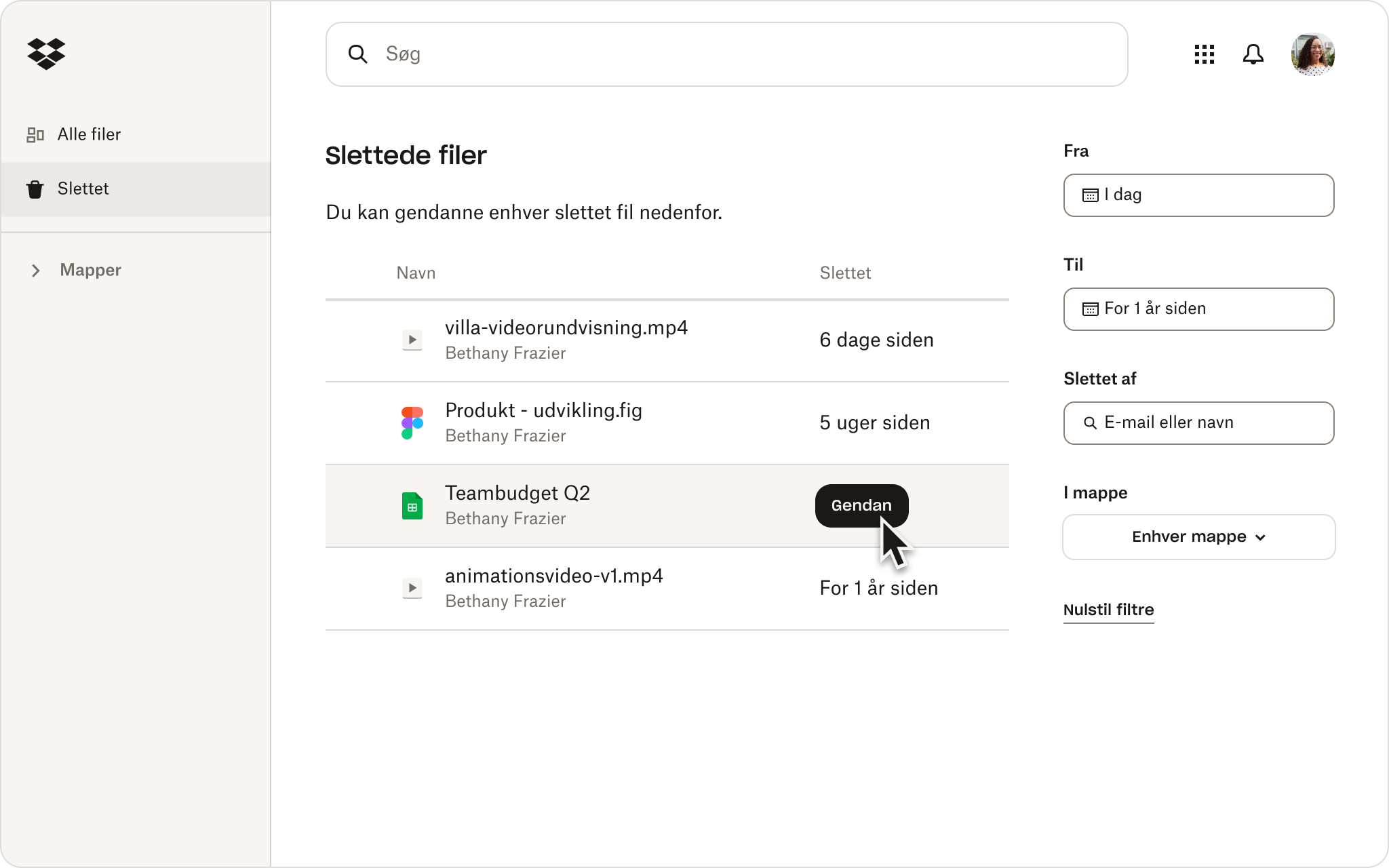Open notifications bell
1389x868 pixels.
pyautogui.click(x=1253, y=54)
